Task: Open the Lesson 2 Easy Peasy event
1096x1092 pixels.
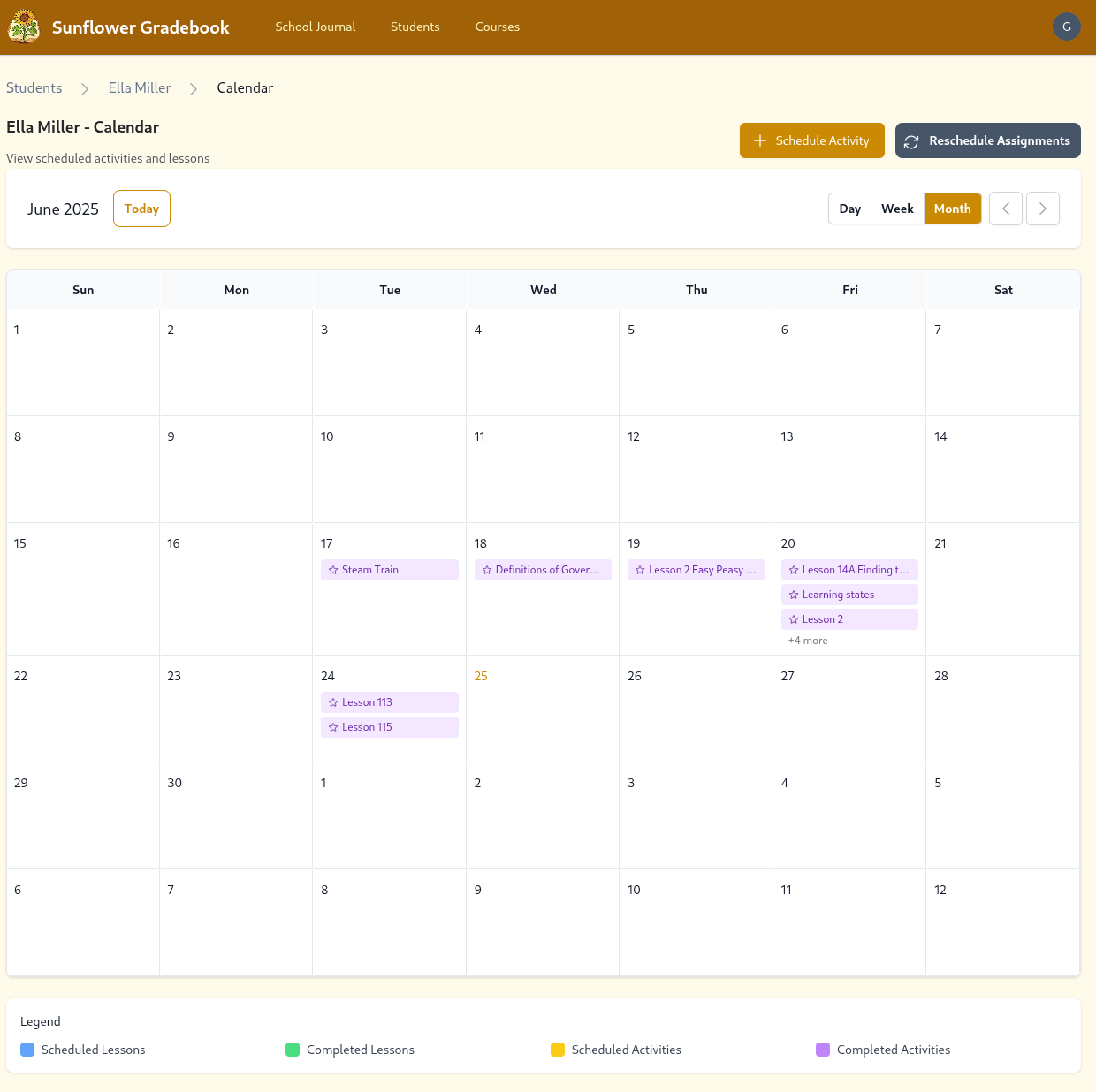Action: [696, 570]
